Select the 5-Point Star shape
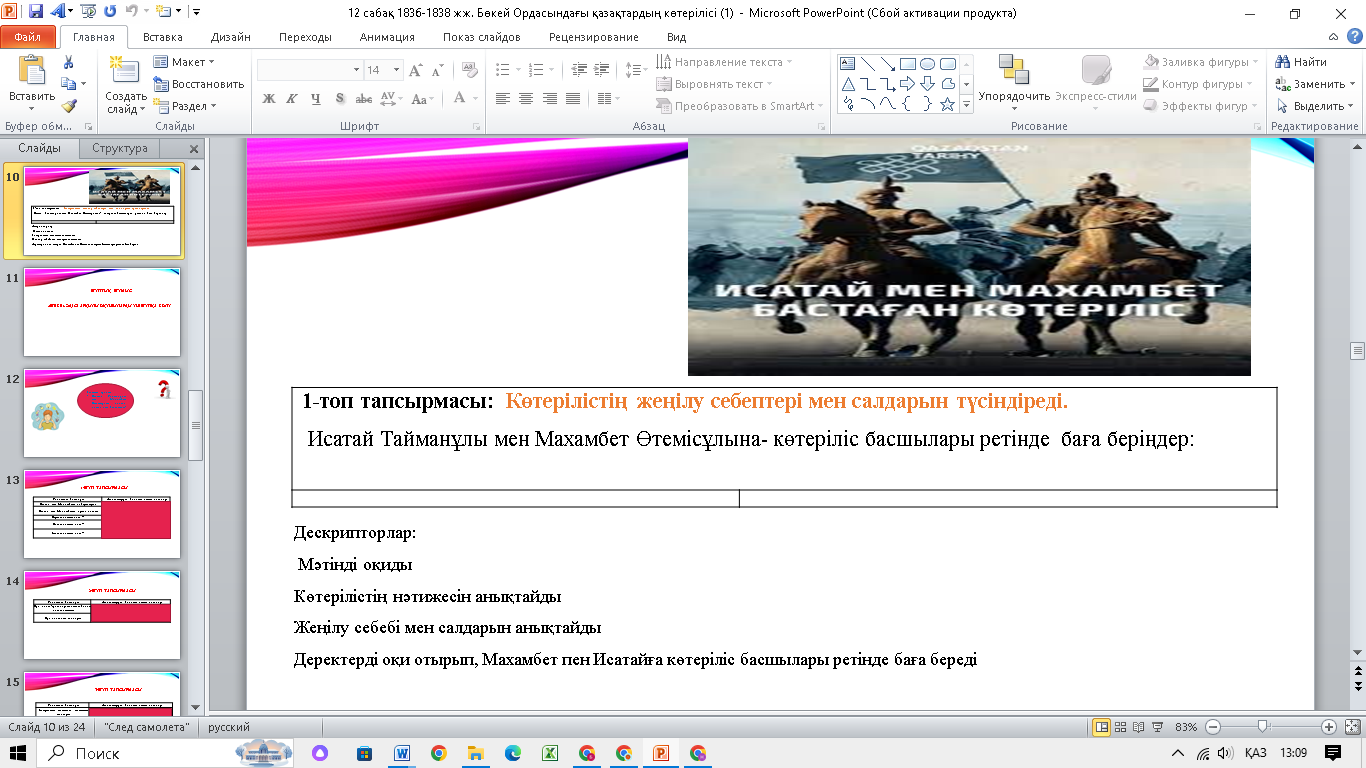Screen dimensions: 1366x768 (948, 104)
